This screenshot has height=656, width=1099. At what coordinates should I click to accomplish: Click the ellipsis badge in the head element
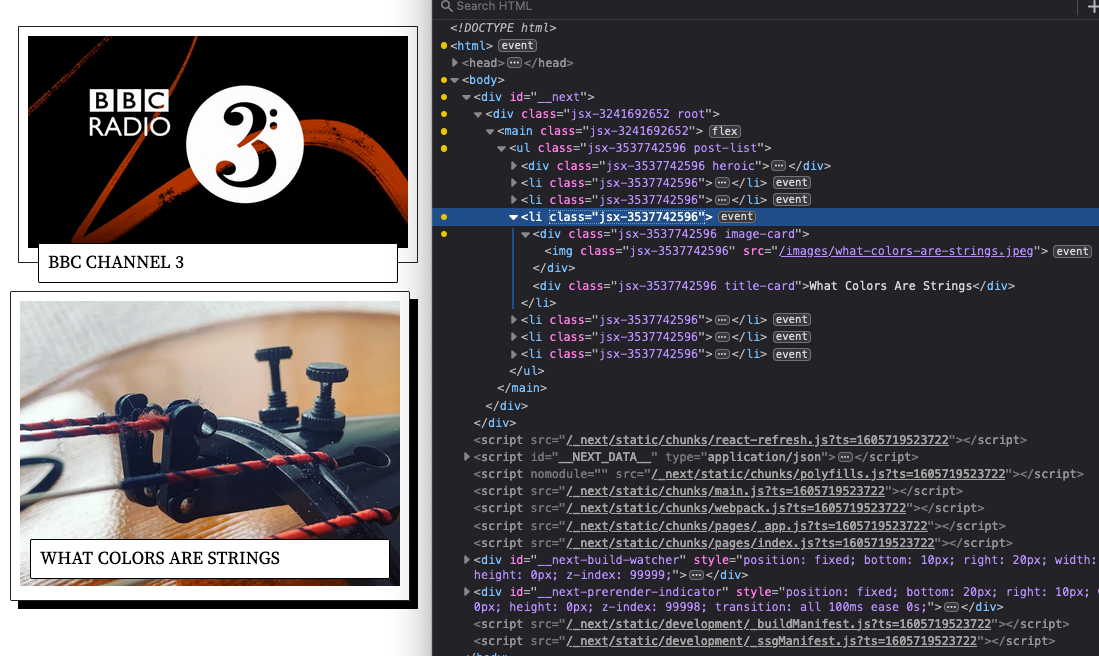tap(514, 63)
